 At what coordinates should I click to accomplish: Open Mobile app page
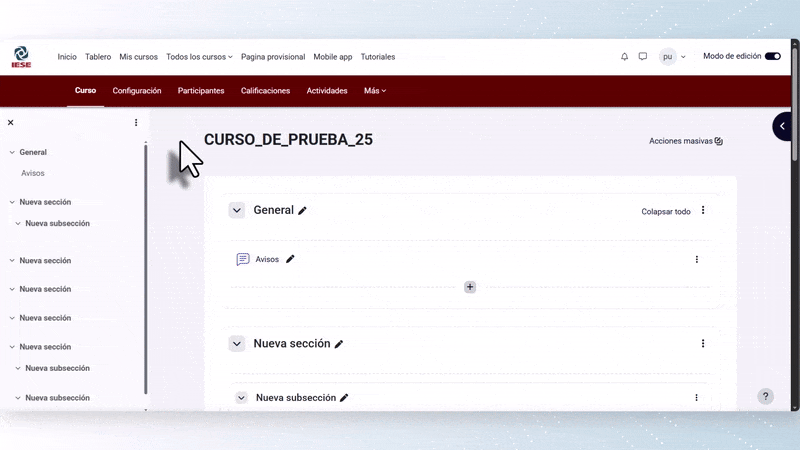(x=333, y=57)
